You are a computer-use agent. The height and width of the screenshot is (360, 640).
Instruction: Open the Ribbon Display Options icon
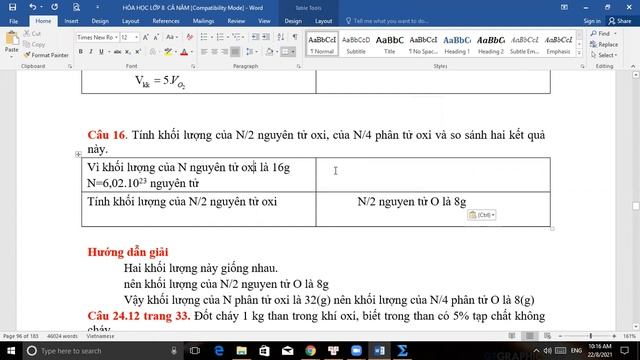[x=564, y=7]
